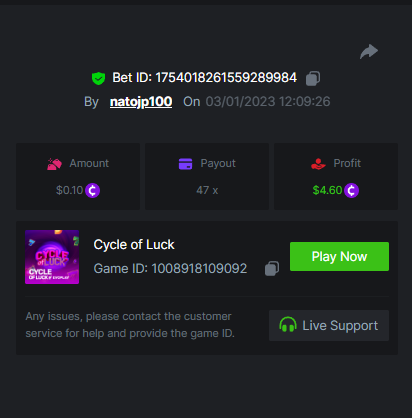
Task: Select the Bet ID number text
Action: click(x=226, y=78)
